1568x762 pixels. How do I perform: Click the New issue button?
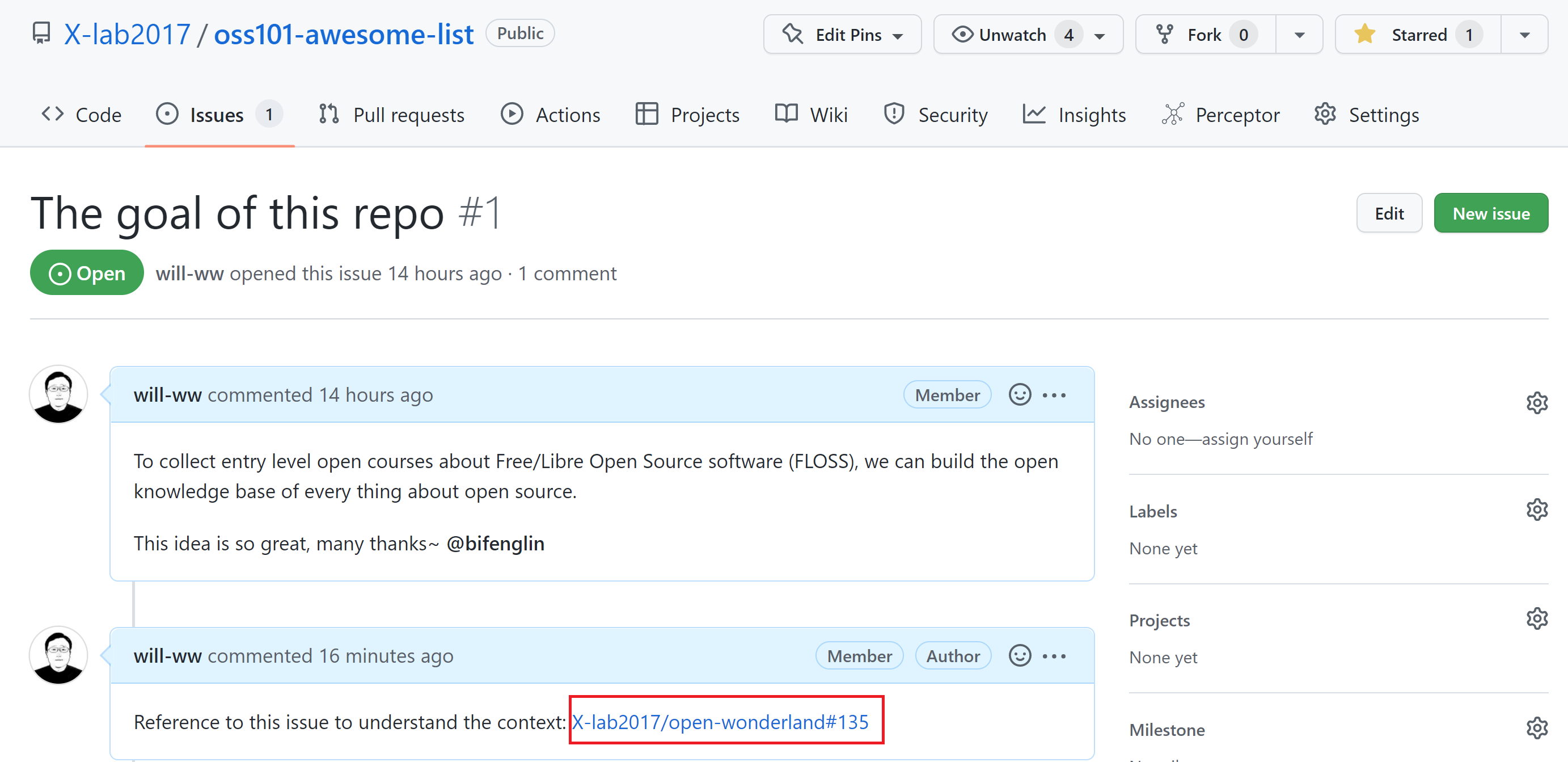coord(1491,213)
